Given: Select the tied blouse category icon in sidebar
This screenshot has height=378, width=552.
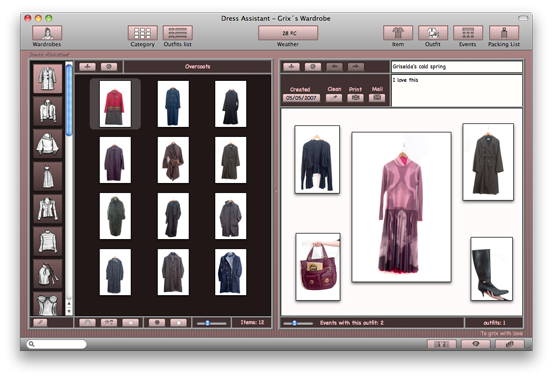Looking at the screenshot, I should [48, 273].
